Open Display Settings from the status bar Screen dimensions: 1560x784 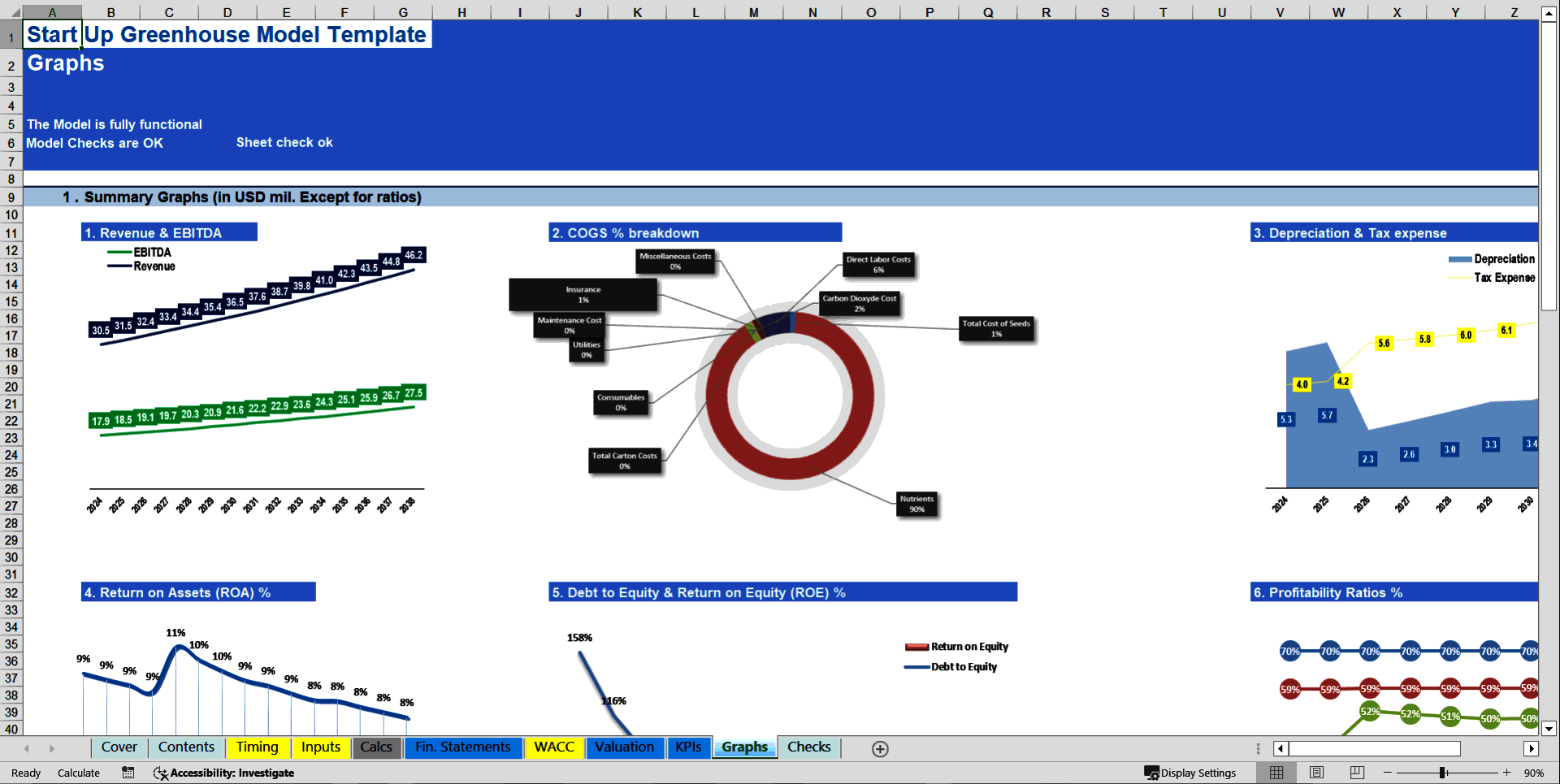[x=1190, y=773]
